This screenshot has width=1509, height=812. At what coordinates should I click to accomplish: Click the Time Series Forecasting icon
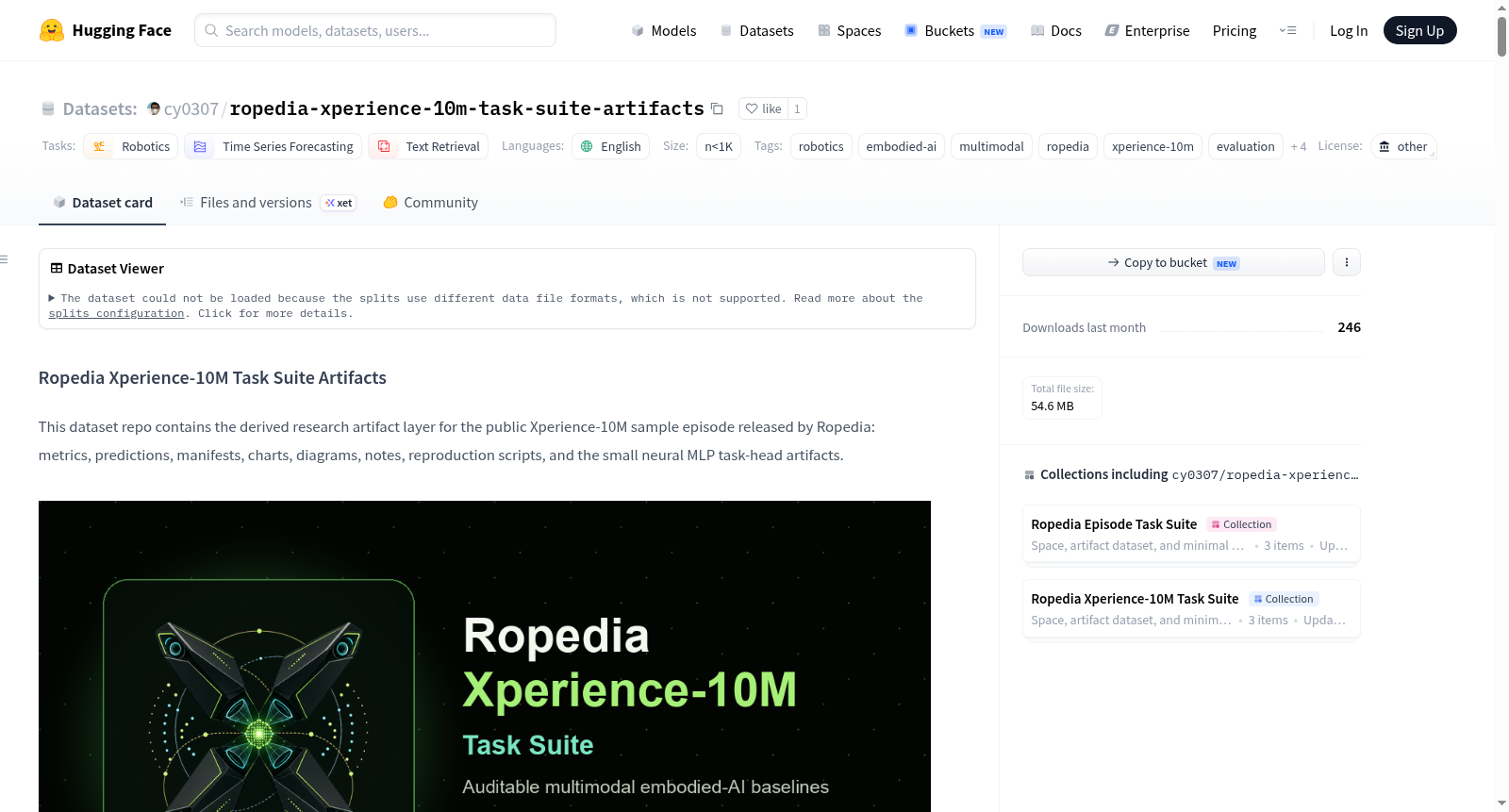(x=200, y=146)
